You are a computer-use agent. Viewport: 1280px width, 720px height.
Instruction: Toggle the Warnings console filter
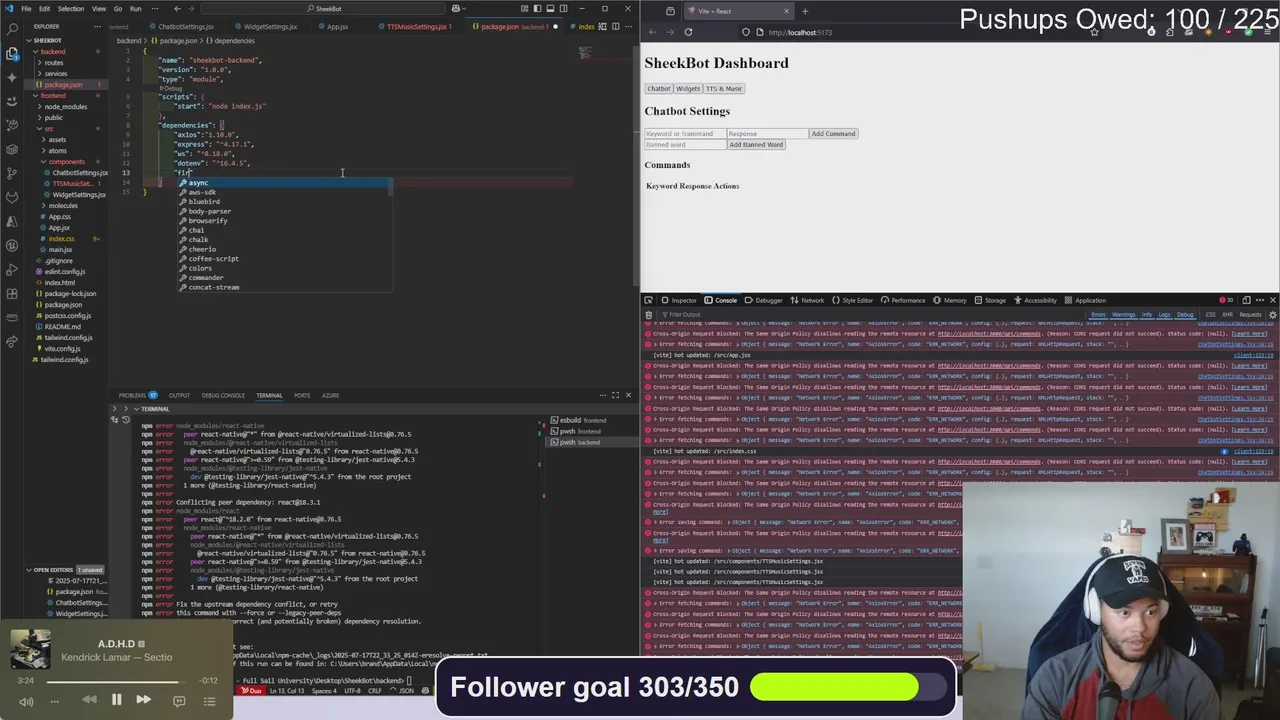click(1124, 314)
